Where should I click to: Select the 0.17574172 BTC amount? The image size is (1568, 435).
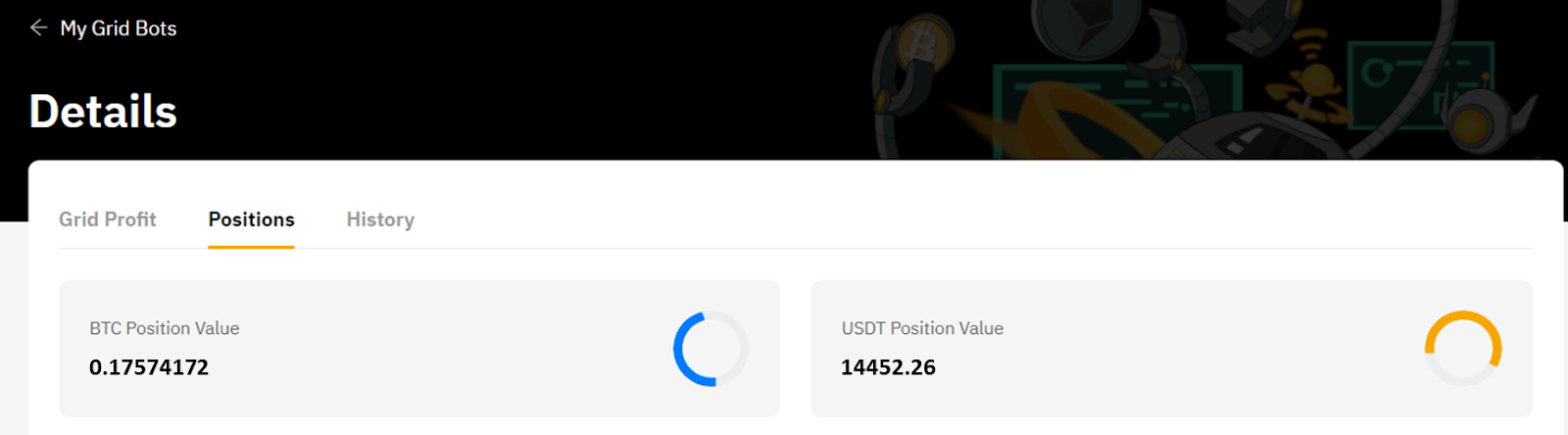coord(149,367)
